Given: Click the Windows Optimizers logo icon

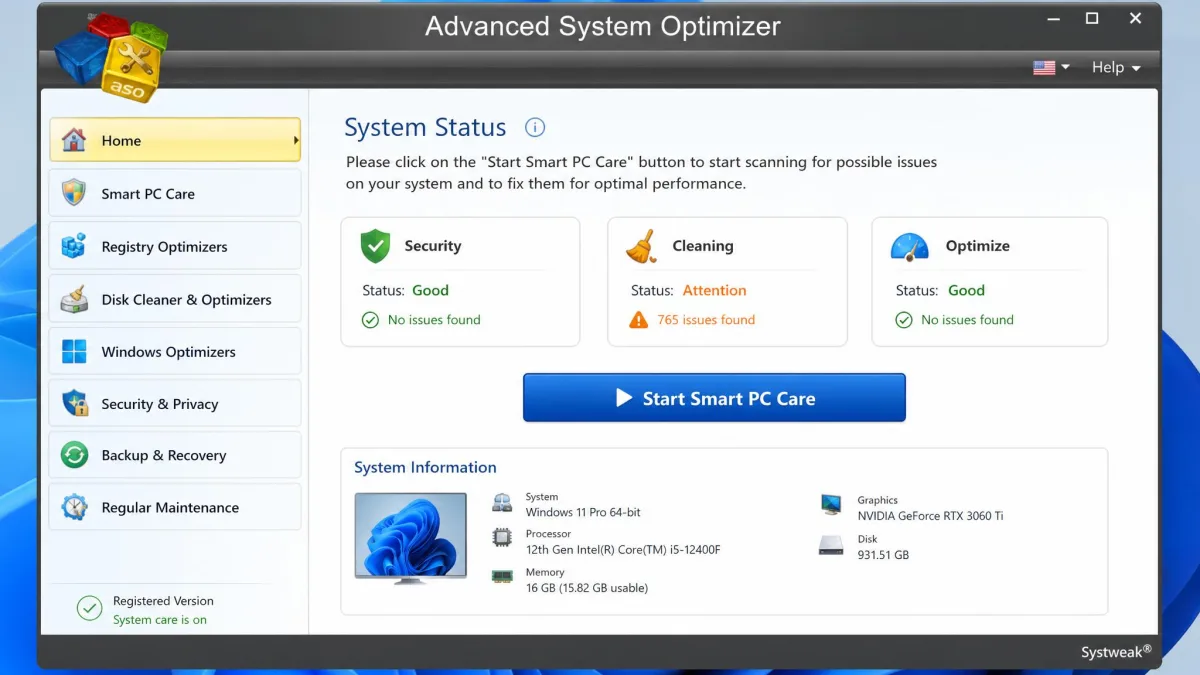Looking at the screenshot, I should coord(74,352).
